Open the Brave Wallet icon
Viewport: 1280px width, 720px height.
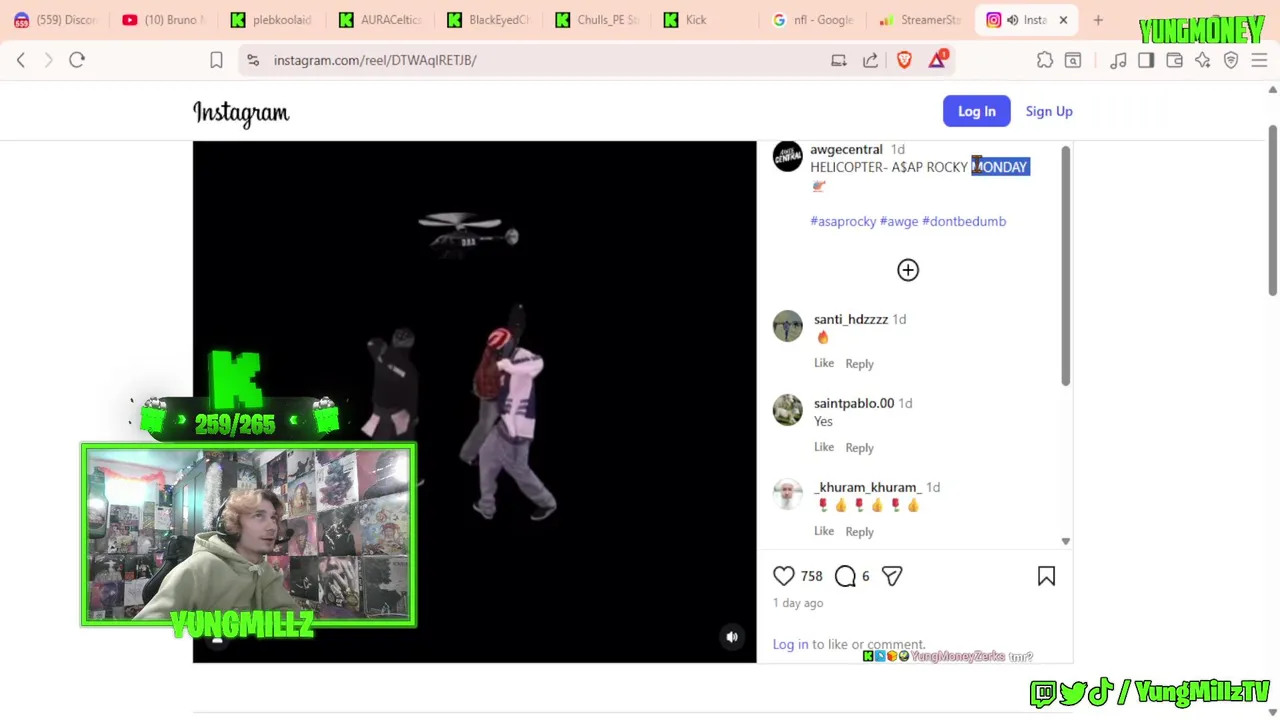[x=1175, y=60]
